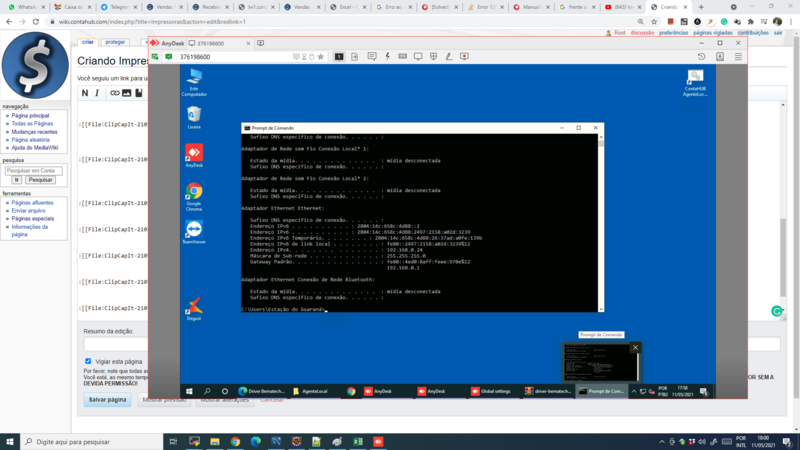This screenshot has width=800, height=450.
Task: Toggle the Vigiar esta página checkbox
Action: [88, 361]
